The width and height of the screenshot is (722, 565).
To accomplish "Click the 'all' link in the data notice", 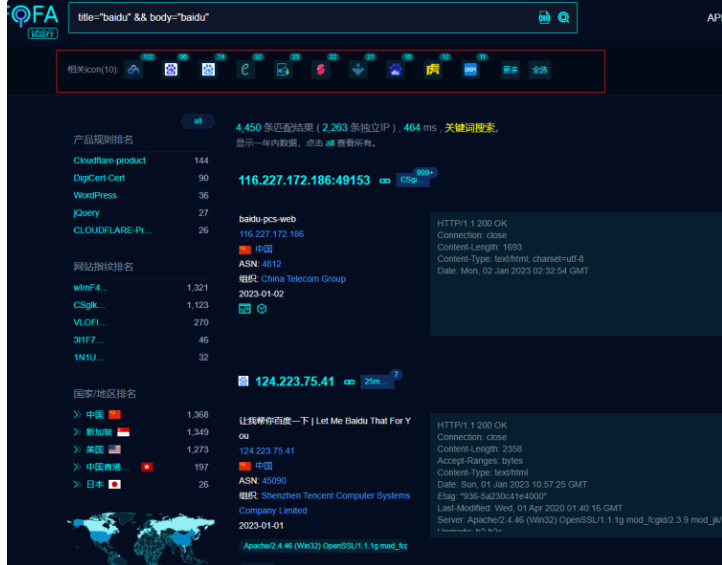I will point(330,143).
